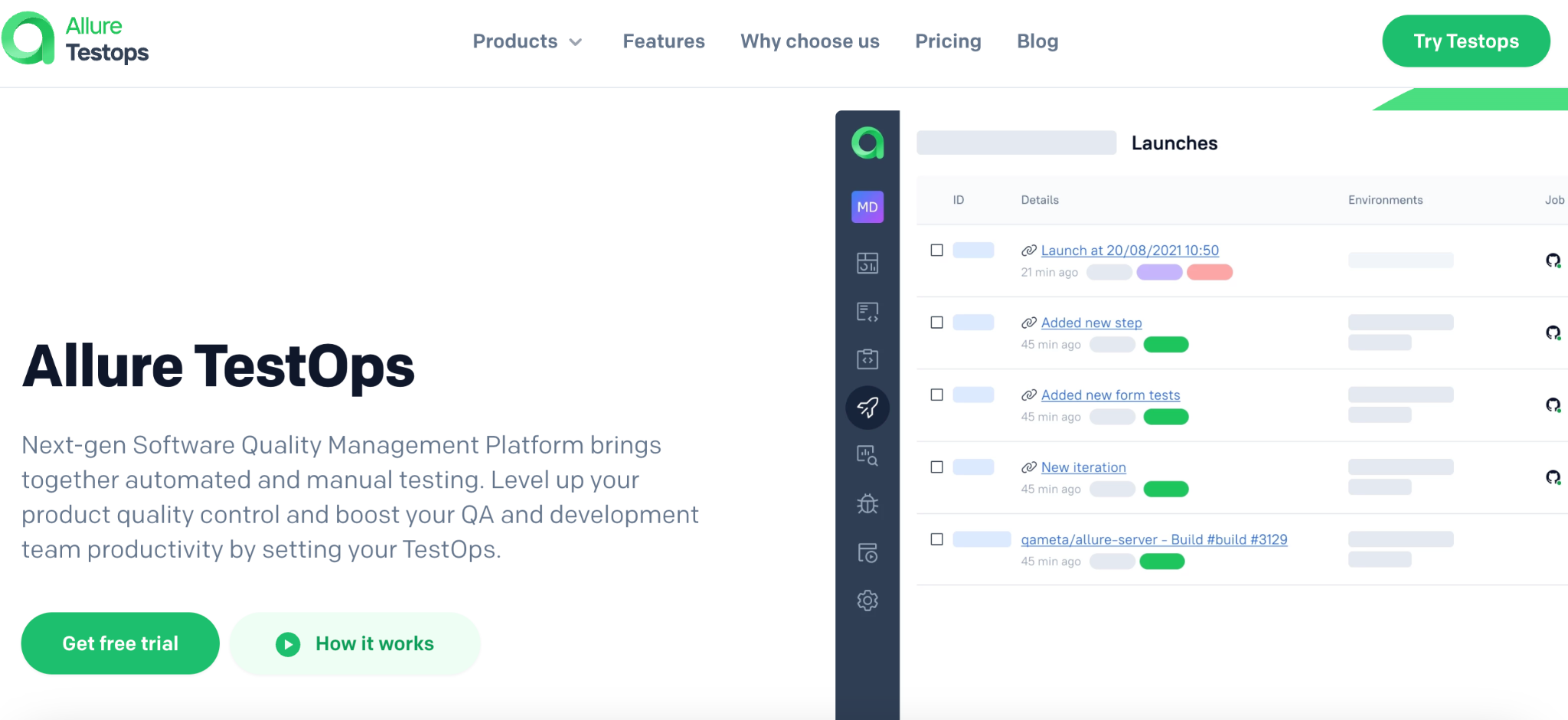This screenshot has height=720, width=1568.
Task: Click the MD project avatar
Action: click(x=867, y=207)
